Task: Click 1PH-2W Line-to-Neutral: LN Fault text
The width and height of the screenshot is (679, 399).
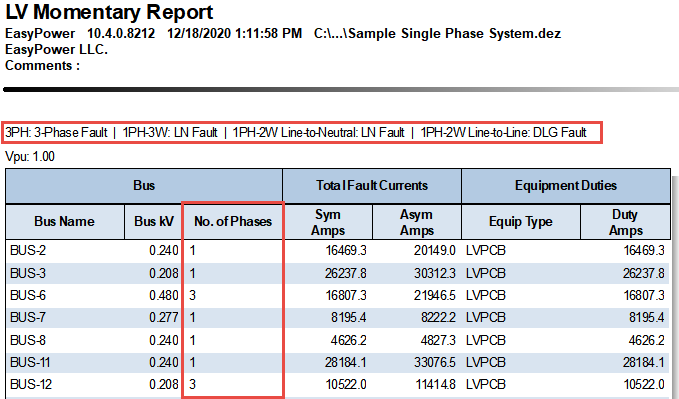Action: (318, 132)
